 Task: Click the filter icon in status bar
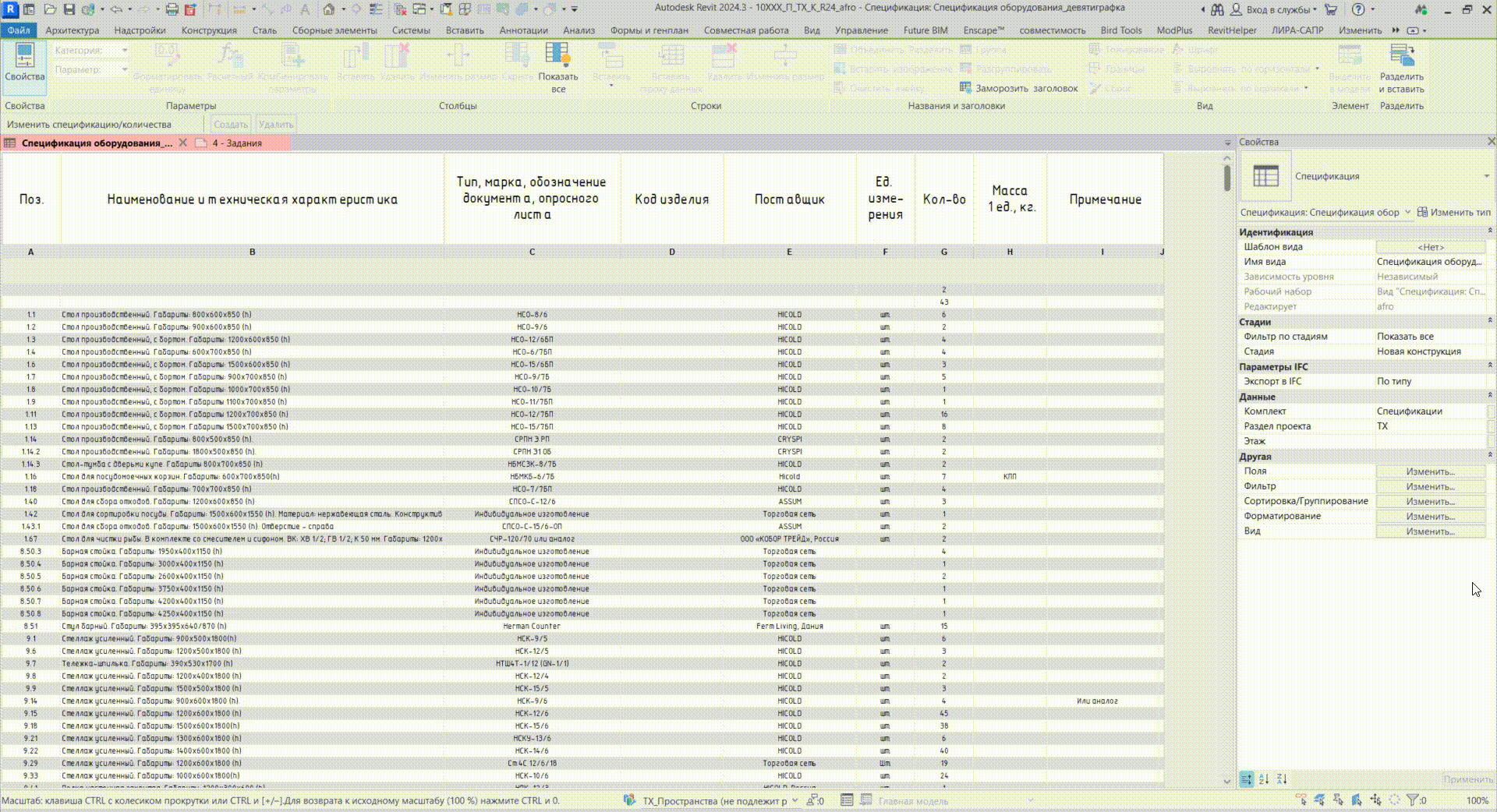click(1412, 800)
